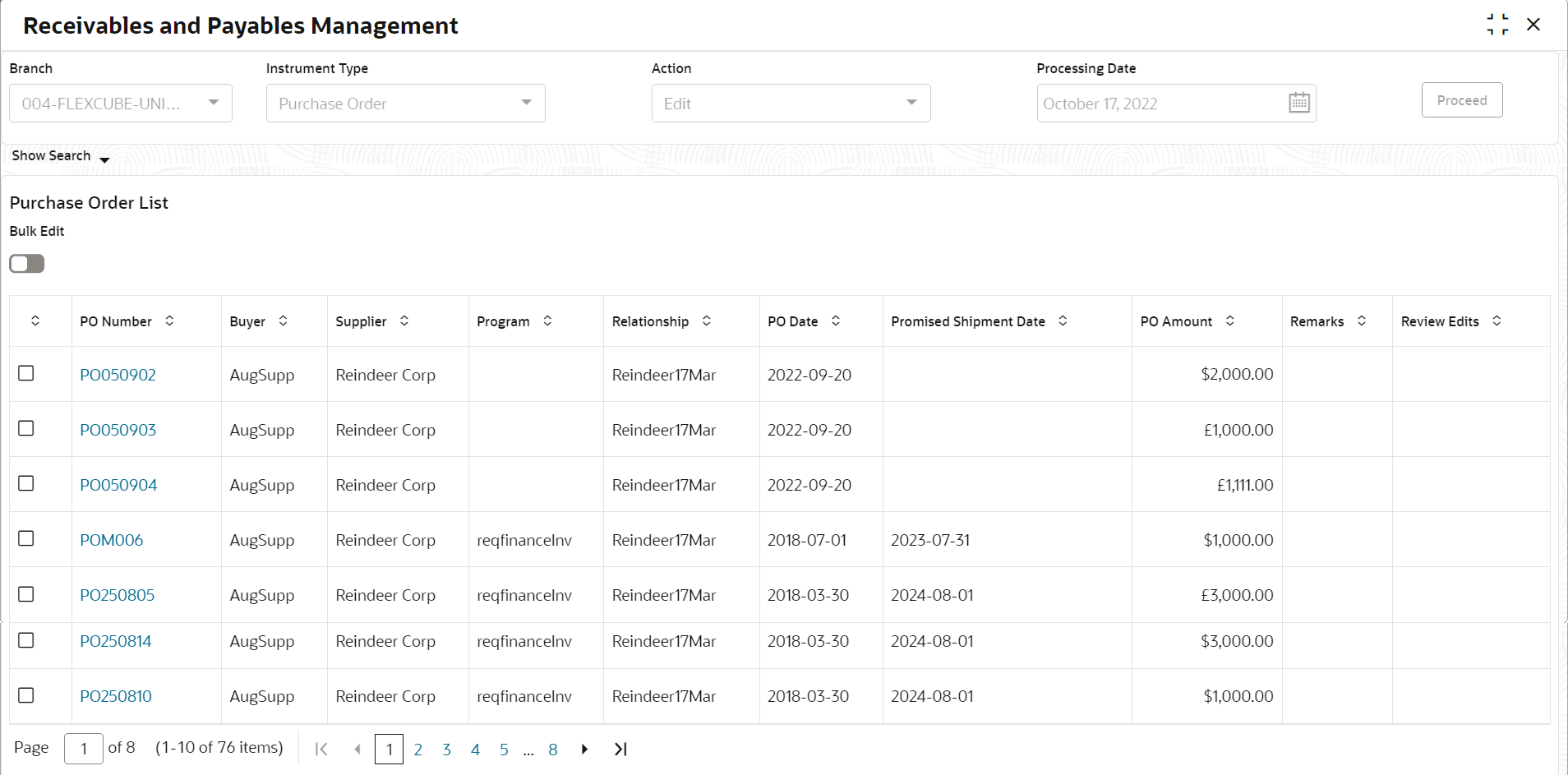1568x775 pixels.
Task: Sort by Remarks column
Action: point(1362,321)
